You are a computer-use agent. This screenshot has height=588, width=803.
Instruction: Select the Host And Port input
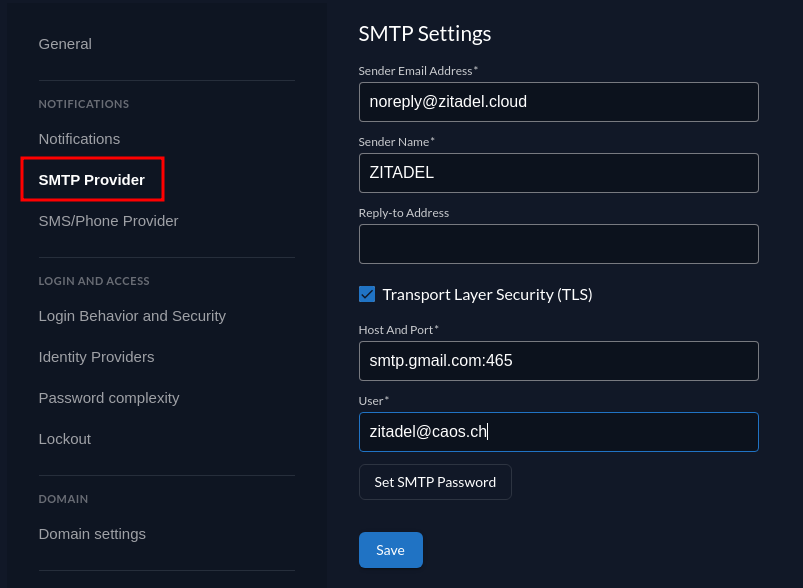pyautogui.click(x=558, y=361)
